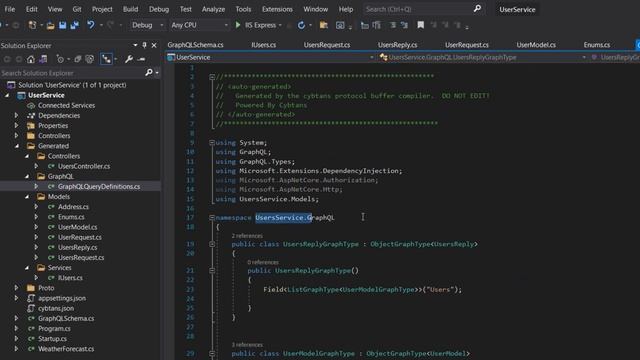Screen dimensions: 640x360
Task: Click the bookmark toggle icon
Action: coord(420,25)
